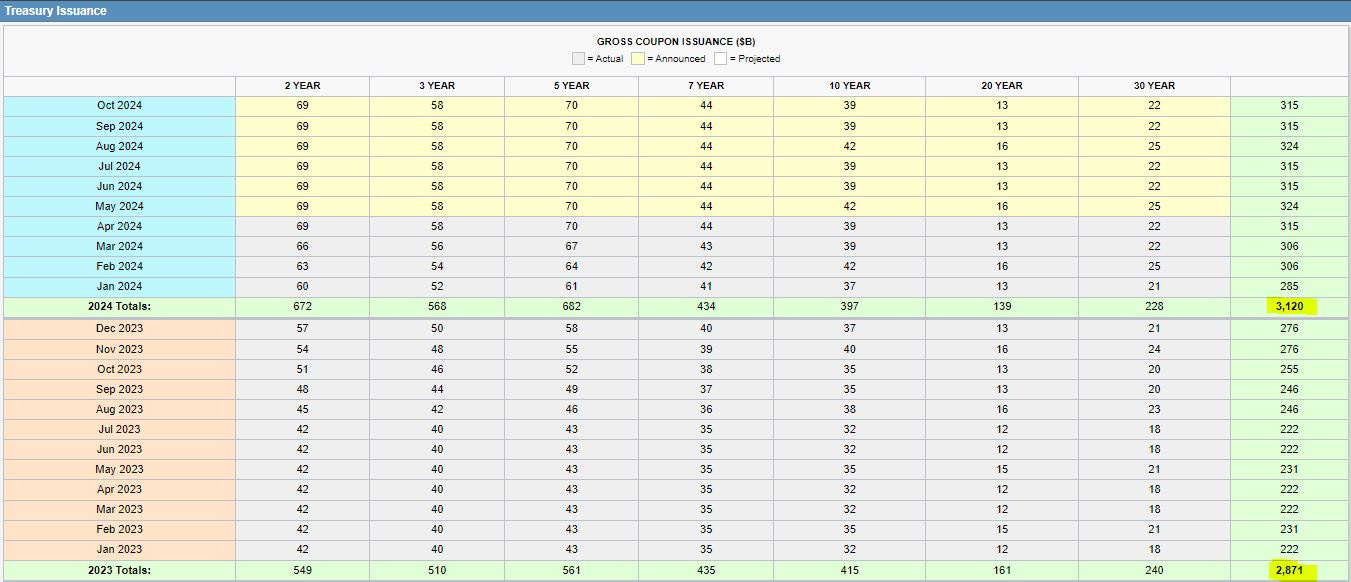Click the Mar 2023 row label
This screenshot has height=582, width=1351.
[x=120, y=509]
